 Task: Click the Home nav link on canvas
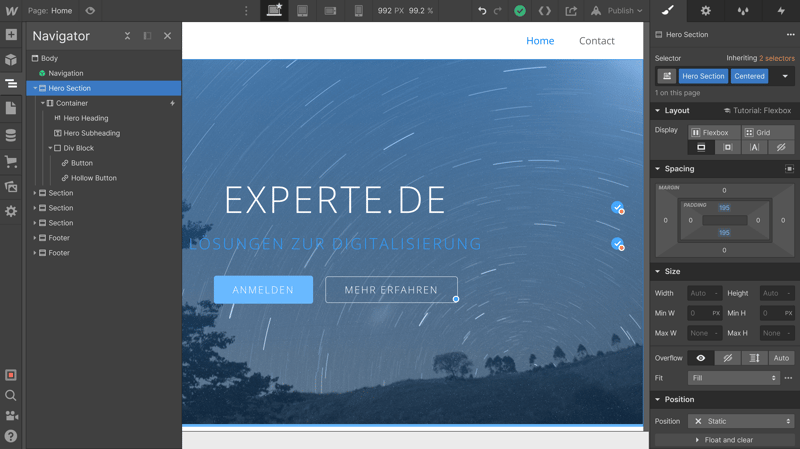[540, 41]
